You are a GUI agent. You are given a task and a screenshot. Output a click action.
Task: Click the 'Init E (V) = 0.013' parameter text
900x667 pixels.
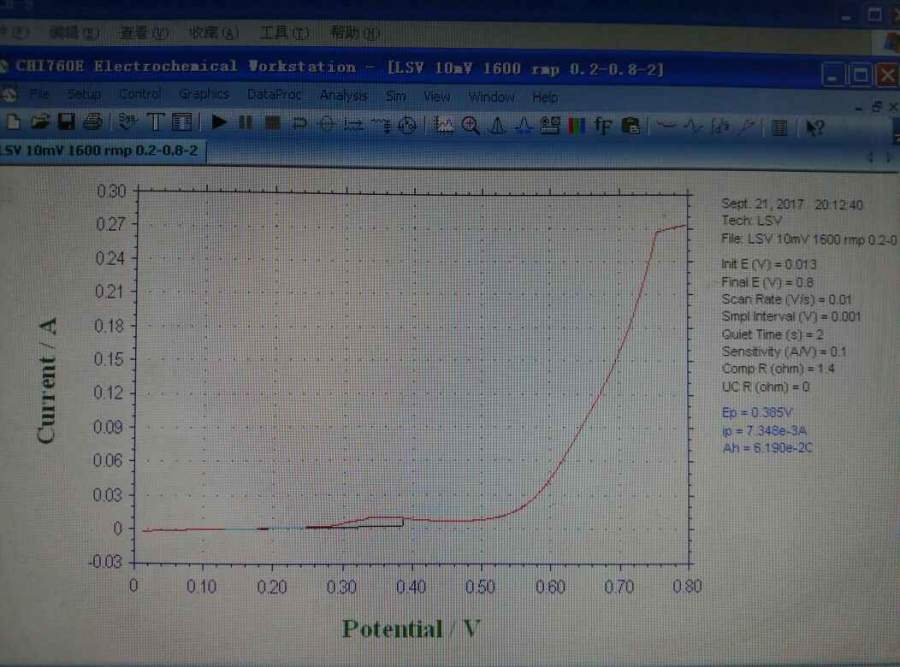tap(769, 264)
